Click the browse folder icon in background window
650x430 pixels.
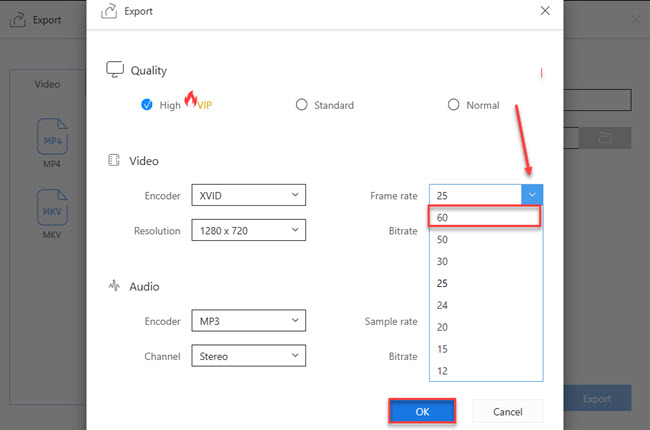coord(605,138)
